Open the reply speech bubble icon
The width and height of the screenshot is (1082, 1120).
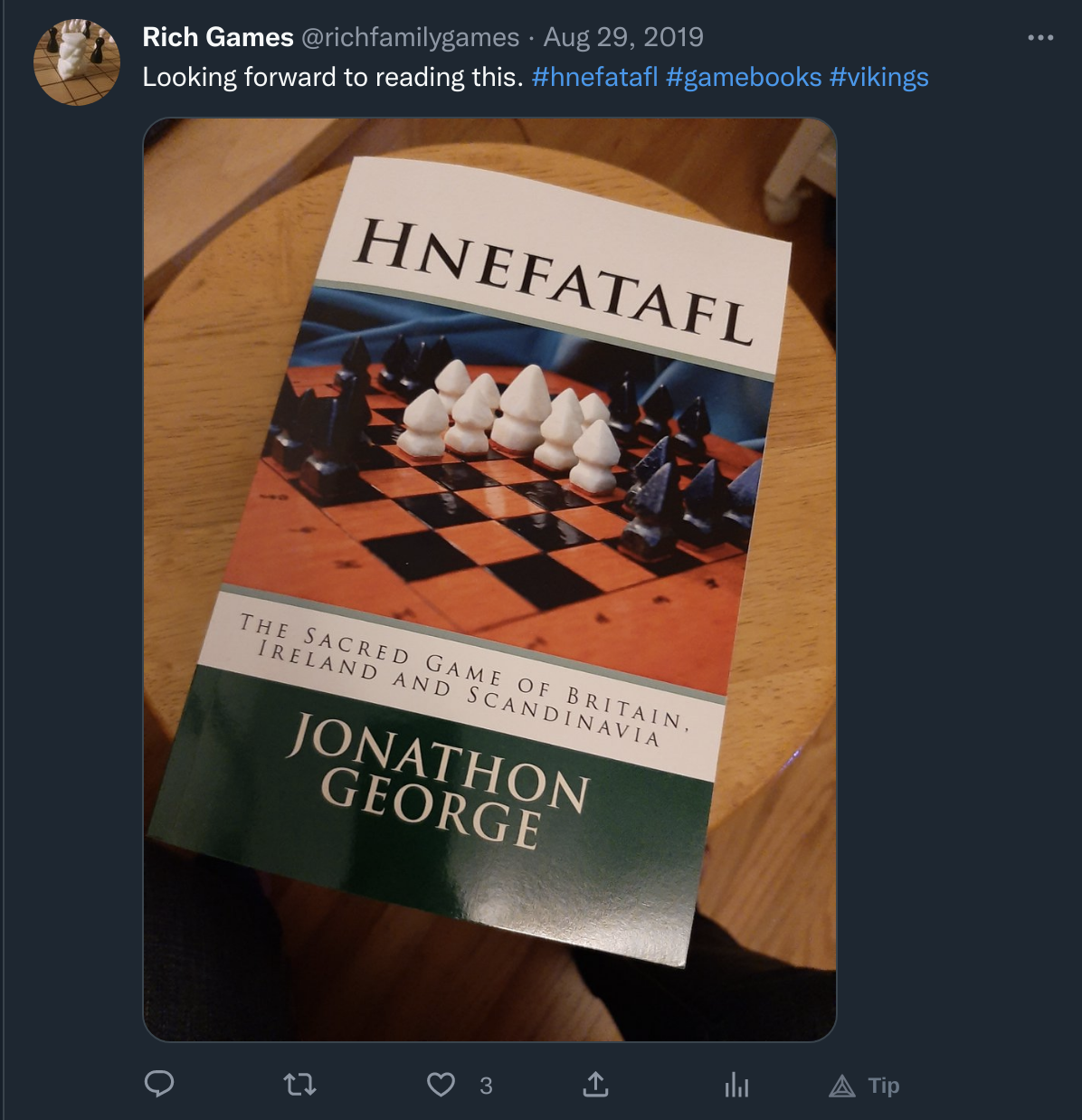coord(159,1084)
